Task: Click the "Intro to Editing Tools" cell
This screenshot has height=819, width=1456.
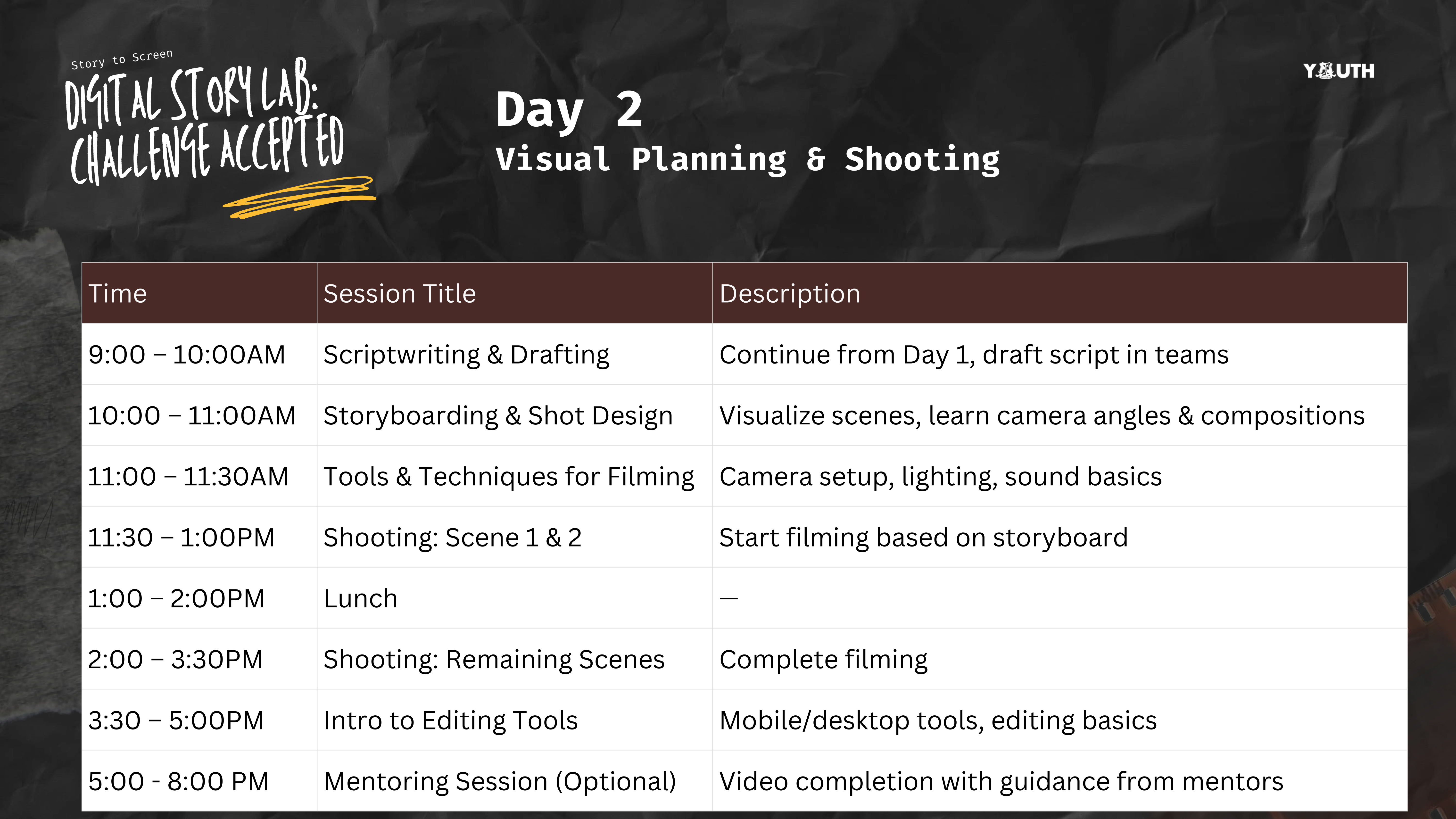Action: [450, 721]
